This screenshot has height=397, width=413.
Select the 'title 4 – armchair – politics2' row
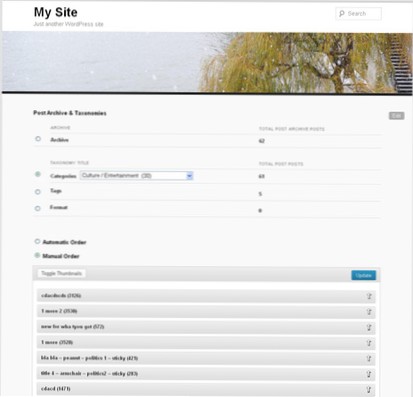[206, 374]
